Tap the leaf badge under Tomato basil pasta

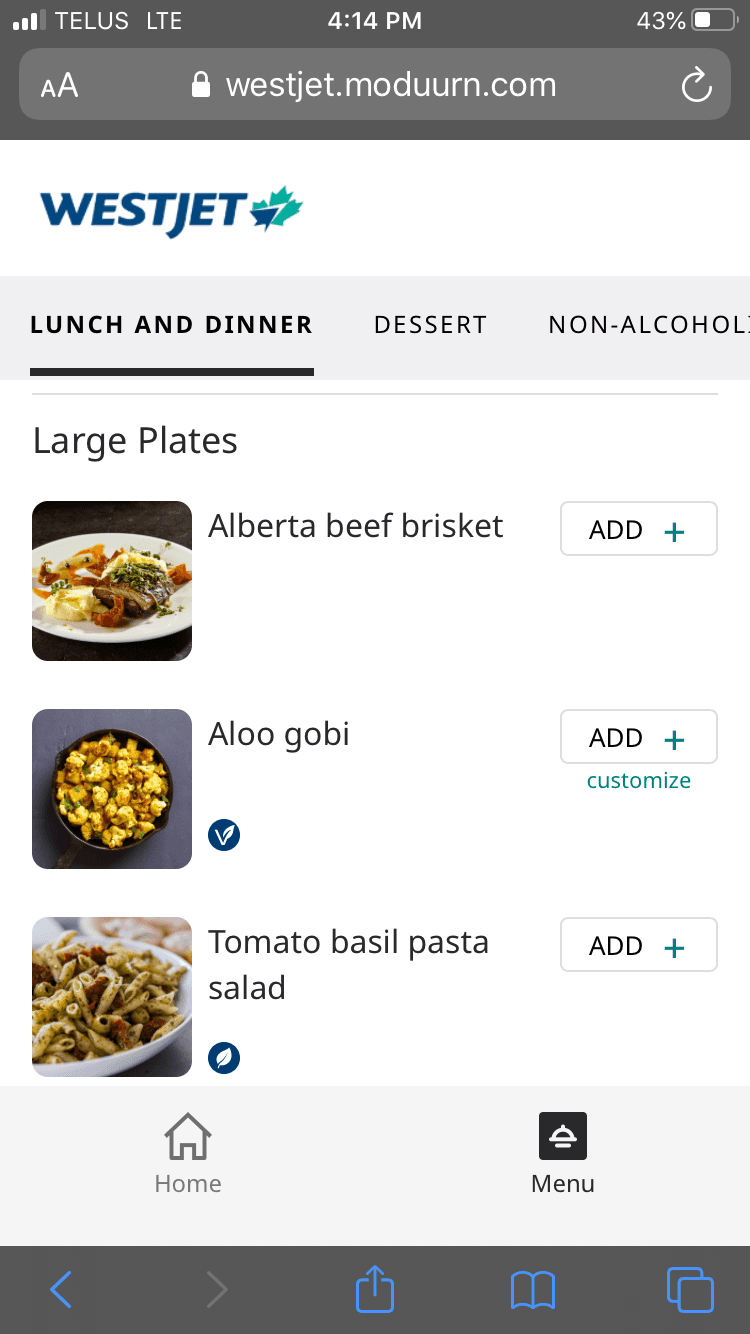point(224,1058)
